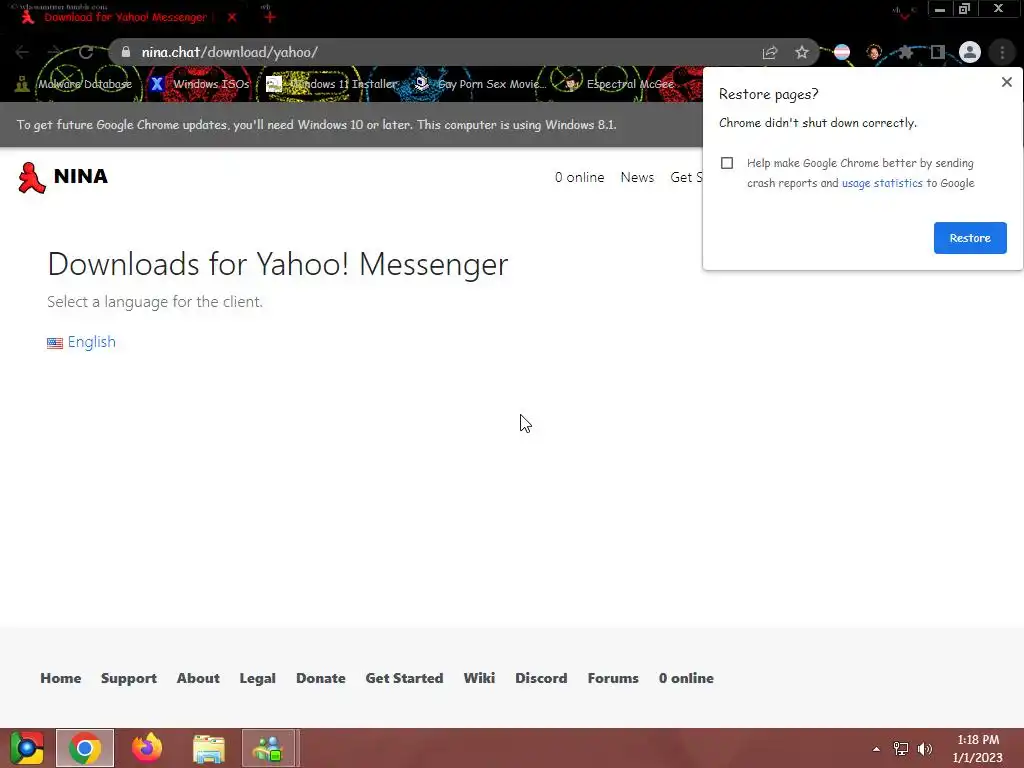This screenshot has height=768, width=1024.
Task: Launch Firefox from the taskbar
Action: click(147, 748)
